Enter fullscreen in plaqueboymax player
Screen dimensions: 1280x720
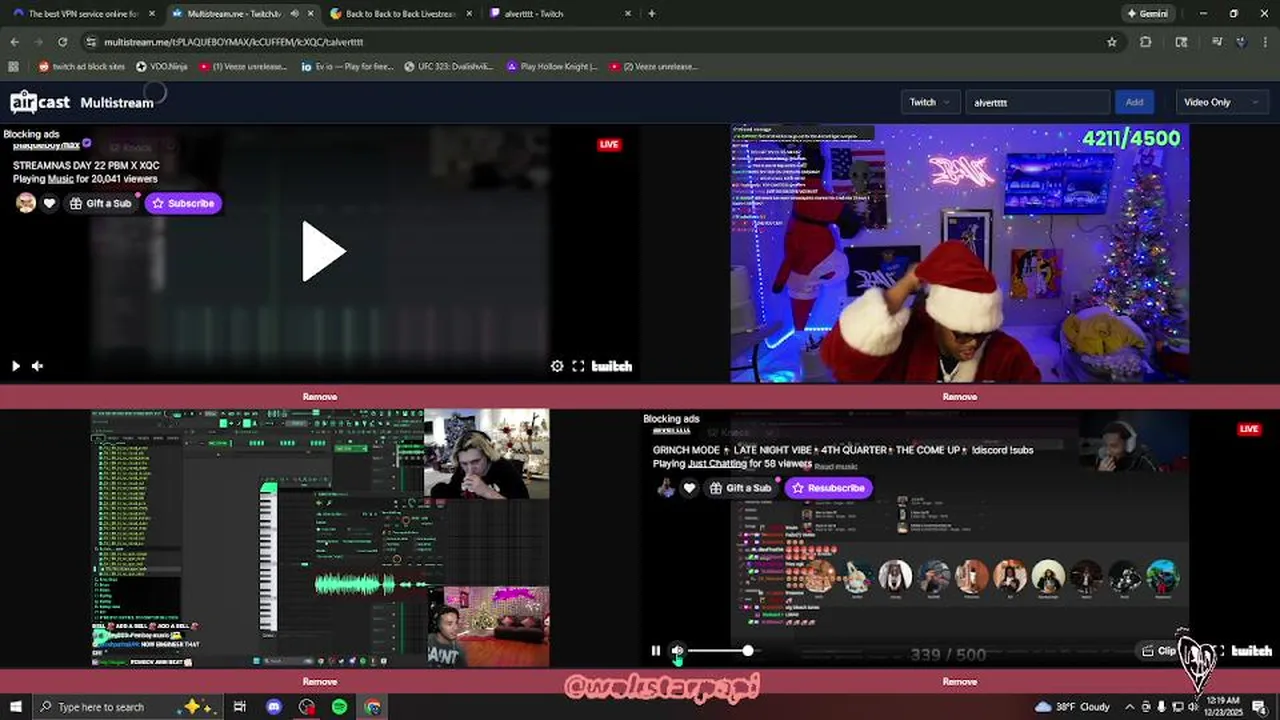[578, 366]
